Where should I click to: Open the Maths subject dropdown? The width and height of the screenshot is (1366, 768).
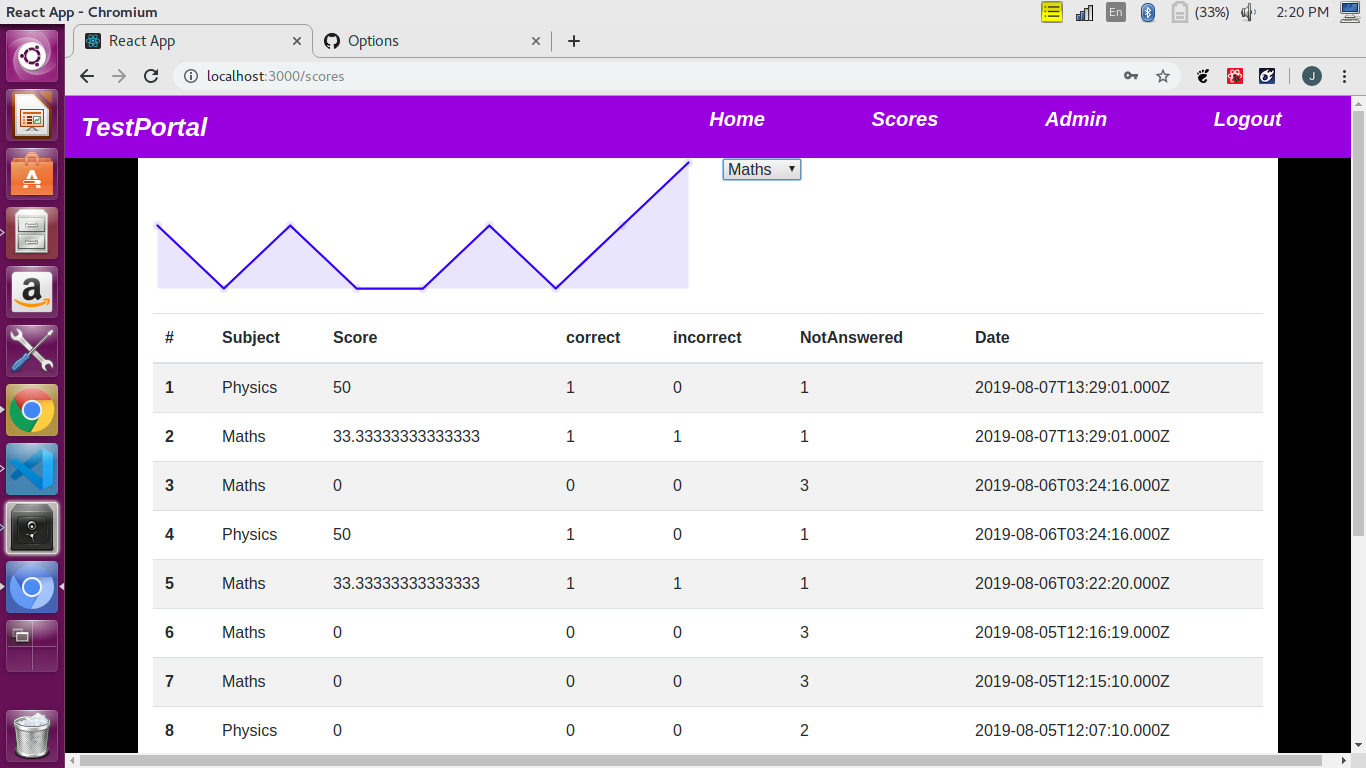(x=761, y=169)
